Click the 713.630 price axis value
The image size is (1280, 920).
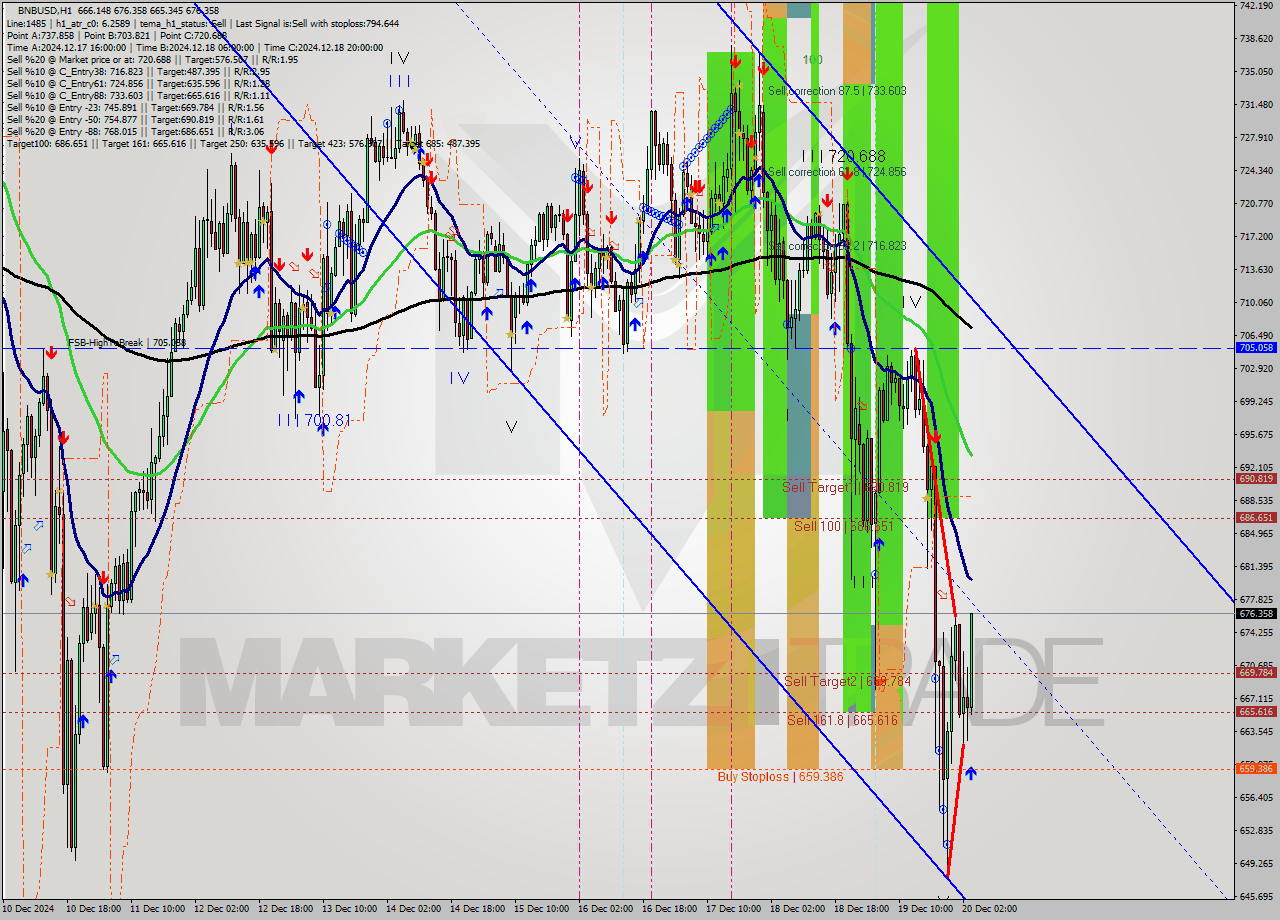point(1256,270)
